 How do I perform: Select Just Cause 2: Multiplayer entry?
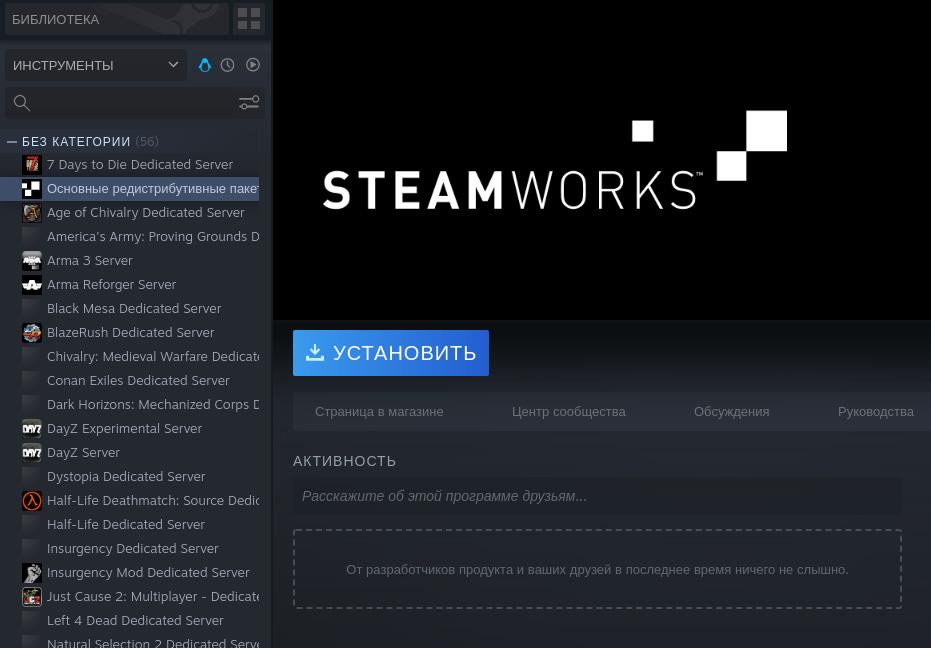[153, 597]
